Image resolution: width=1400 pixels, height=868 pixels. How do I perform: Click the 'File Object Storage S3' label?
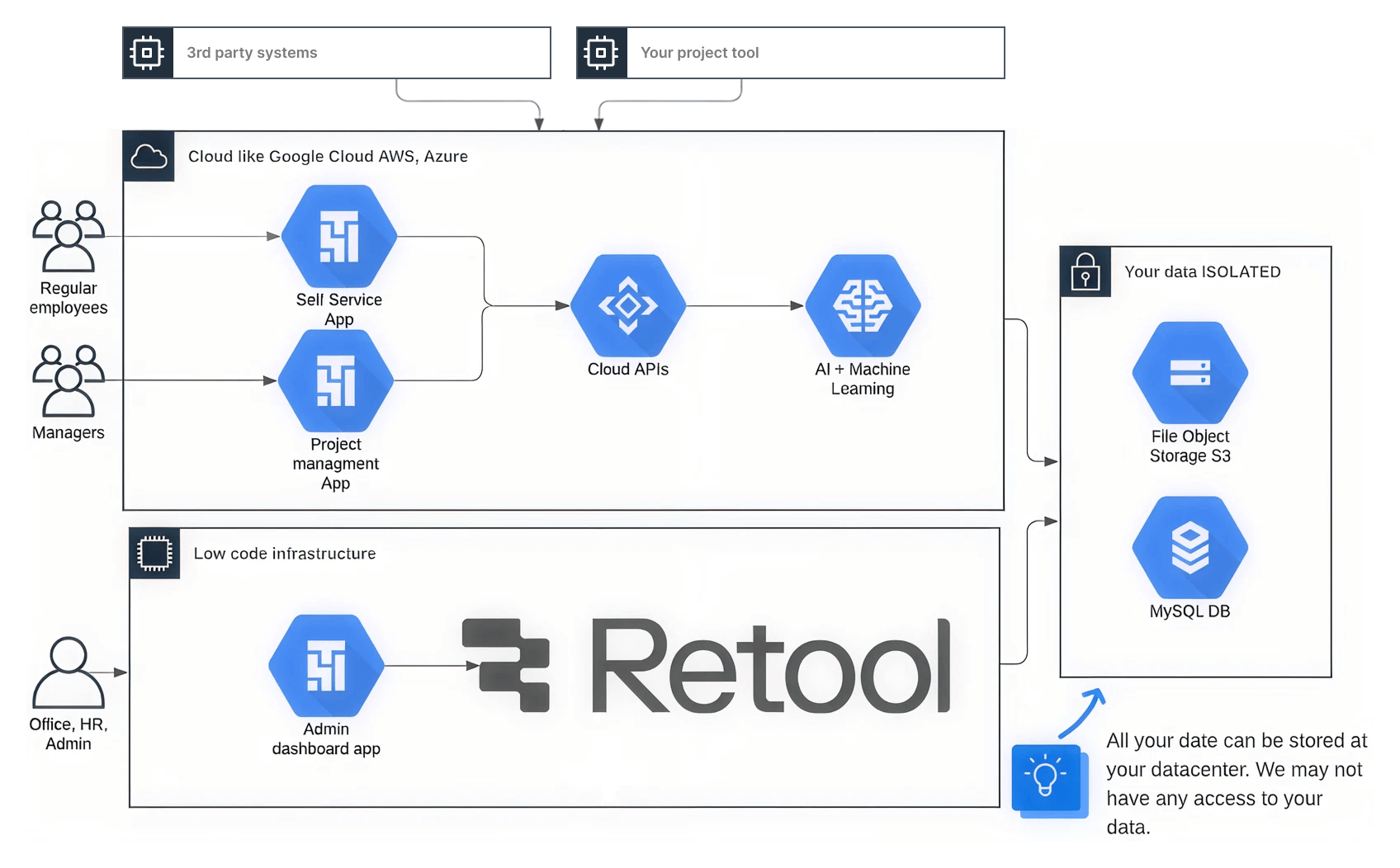pos(1190,446)
